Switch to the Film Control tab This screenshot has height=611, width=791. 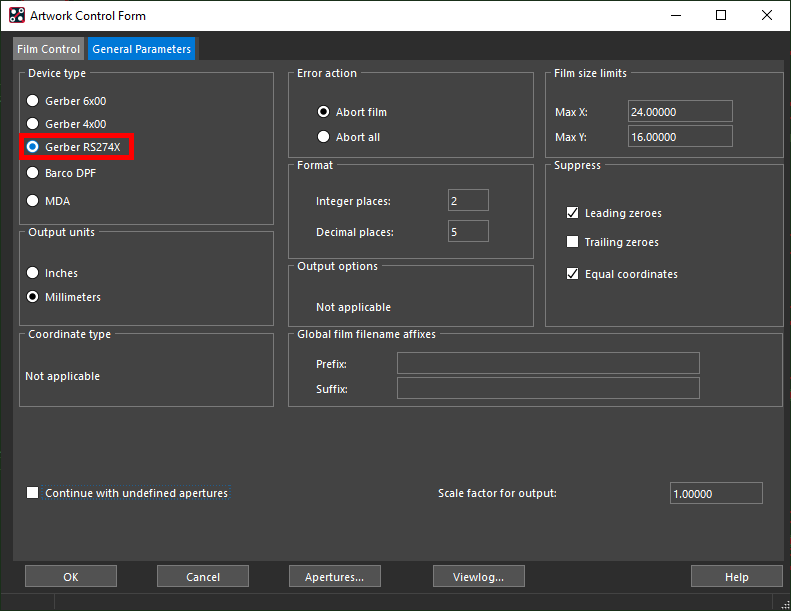[x=48, y=49]
